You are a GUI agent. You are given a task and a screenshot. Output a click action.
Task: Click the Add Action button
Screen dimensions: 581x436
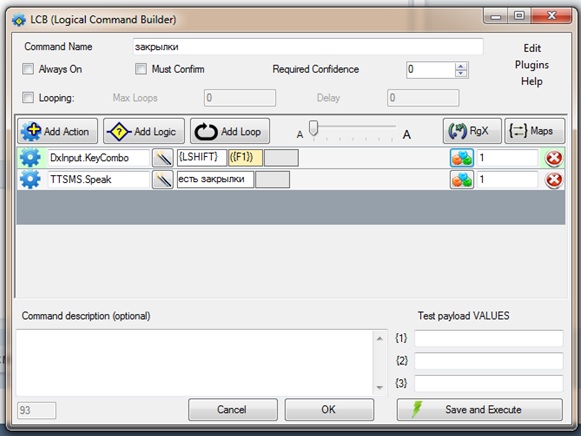click(x=57, y=131)
